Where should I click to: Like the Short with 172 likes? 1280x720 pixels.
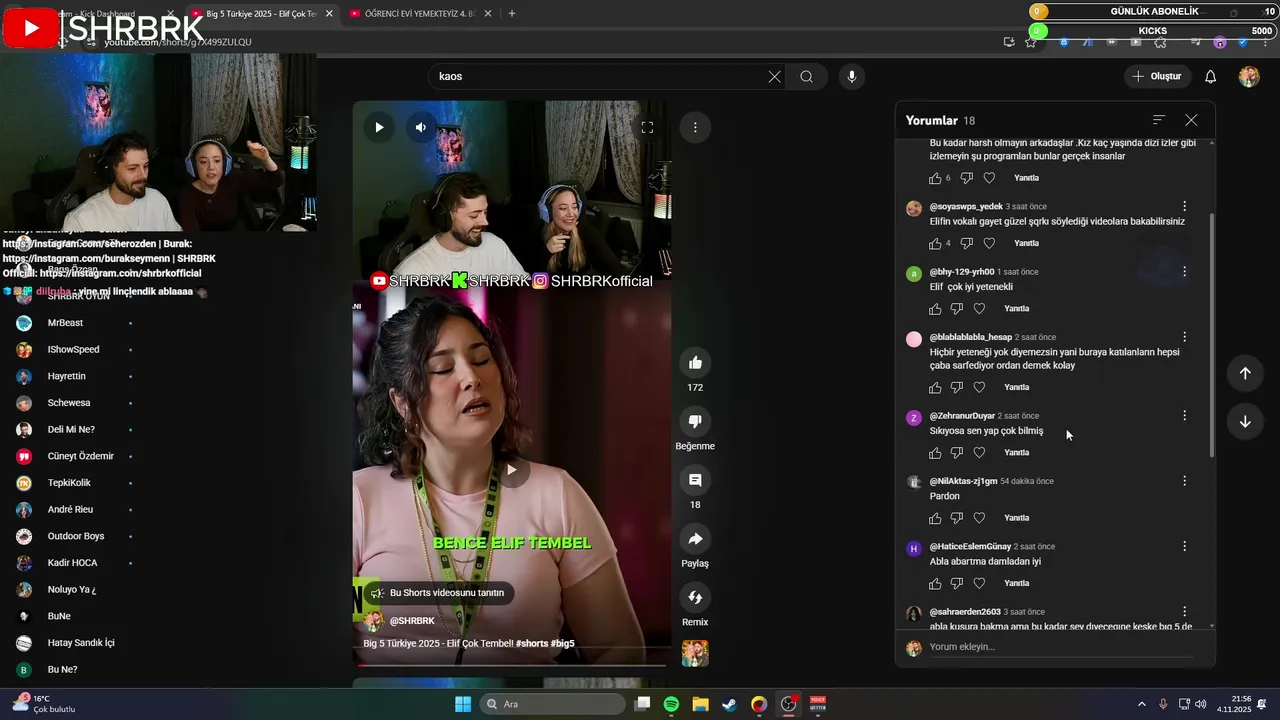695,363
